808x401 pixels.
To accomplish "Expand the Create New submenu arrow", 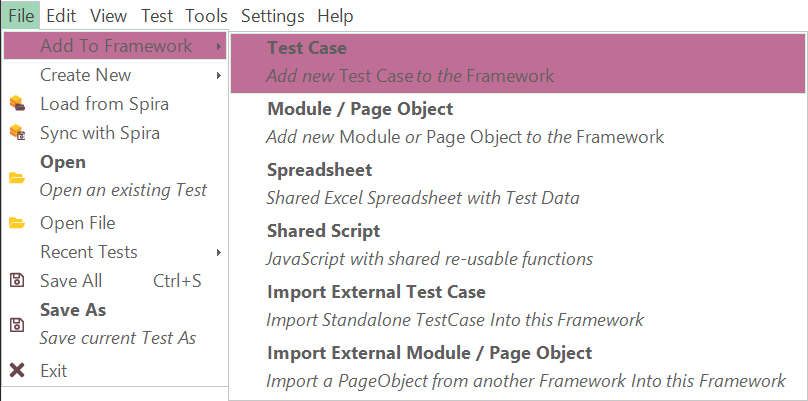I will coord(219,75).
